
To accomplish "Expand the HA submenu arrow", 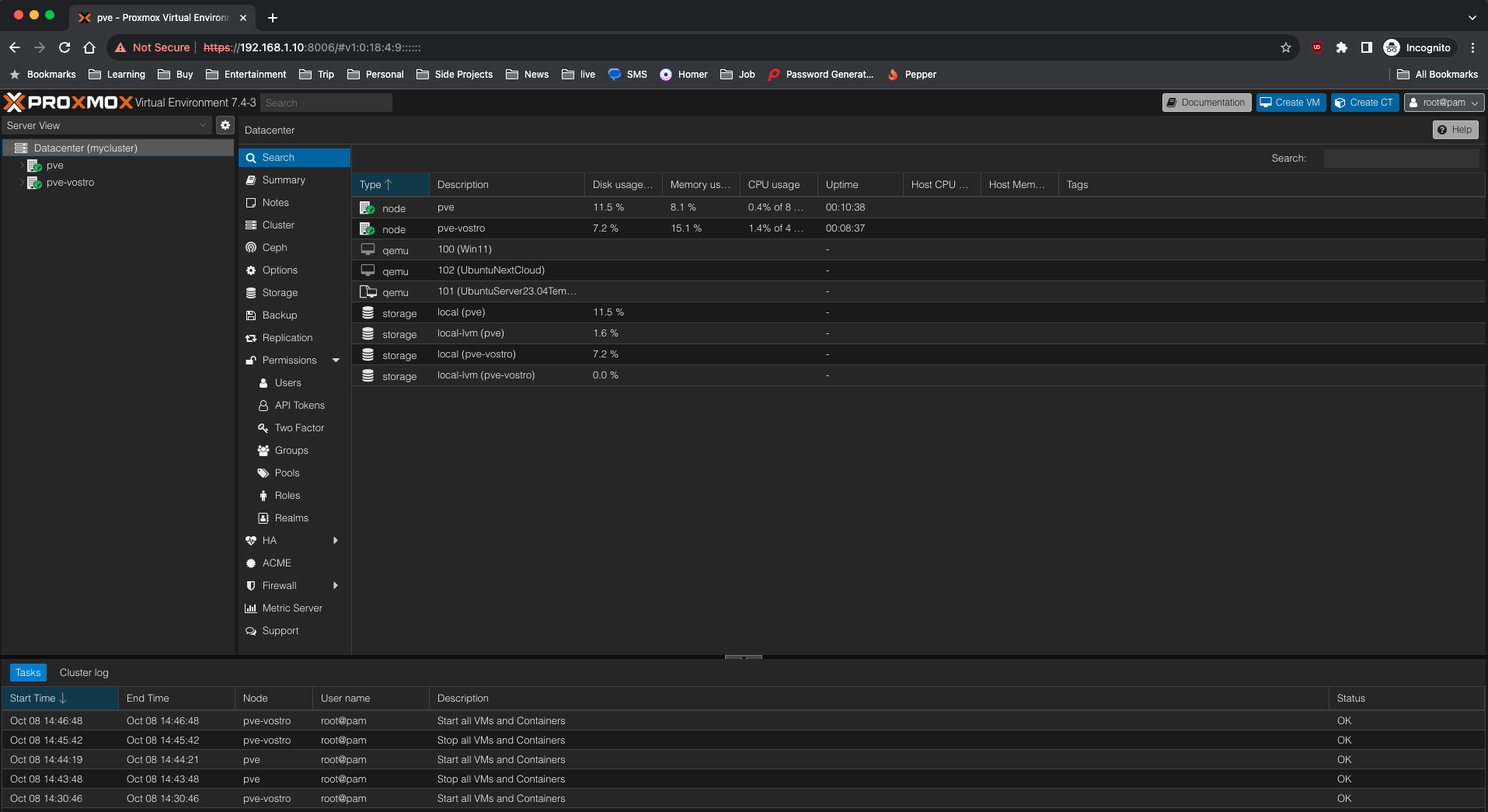I will click(x=336, y=540).
